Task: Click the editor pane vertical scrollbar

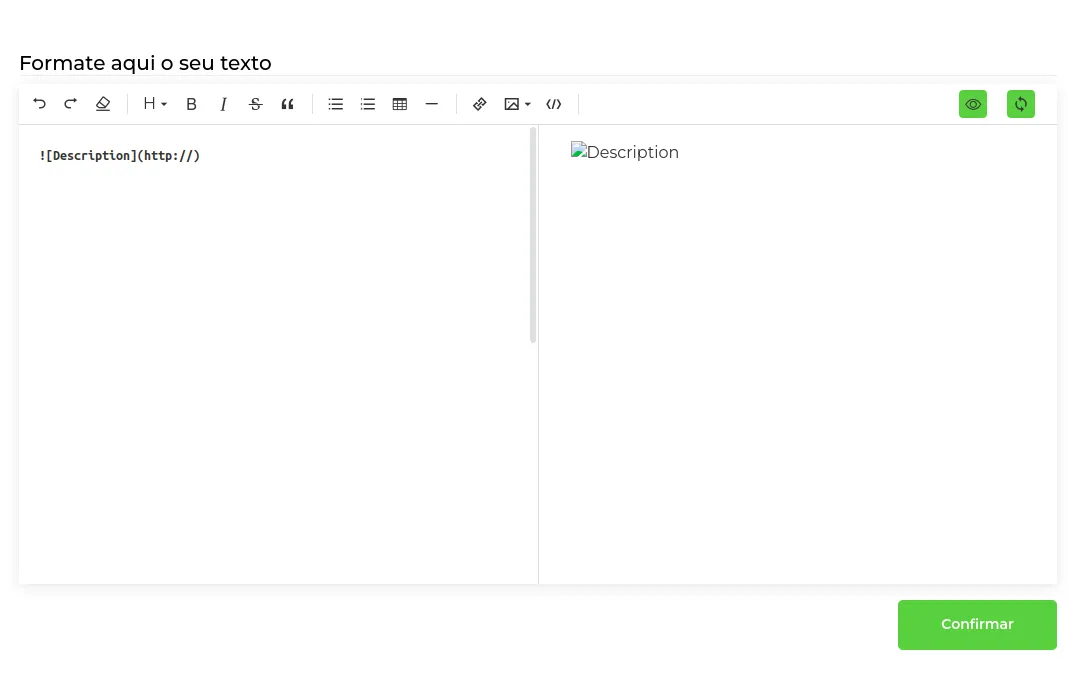Action: click(x=533, y=235)
